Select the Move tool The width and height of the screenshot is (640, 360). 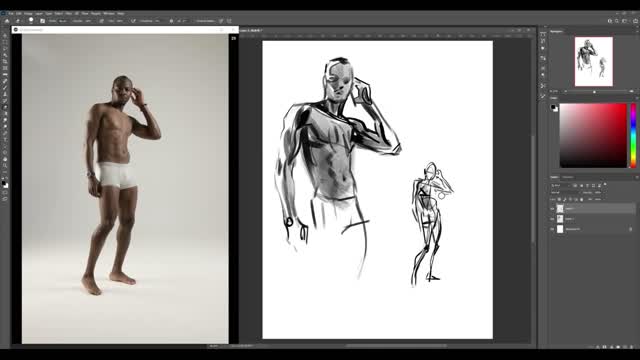(x=5, y=36)
